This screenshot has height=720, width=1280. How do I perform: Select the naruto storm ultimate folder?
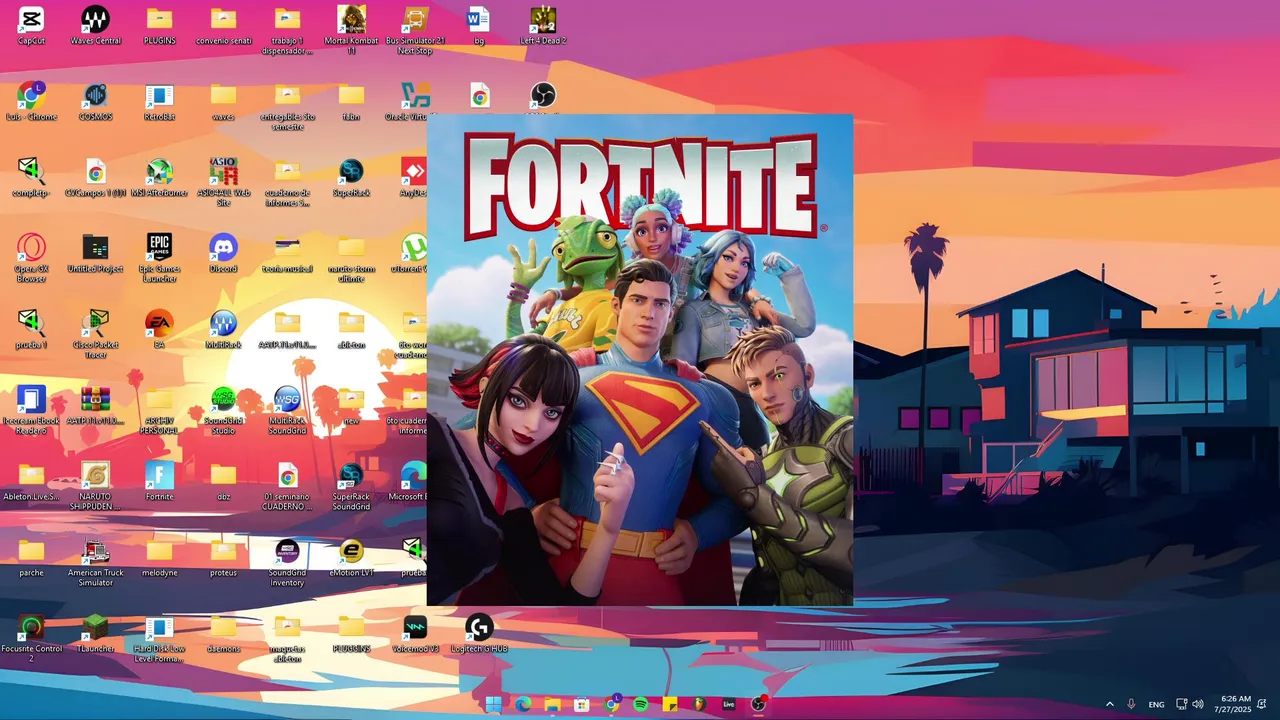(x=351, y=258)
